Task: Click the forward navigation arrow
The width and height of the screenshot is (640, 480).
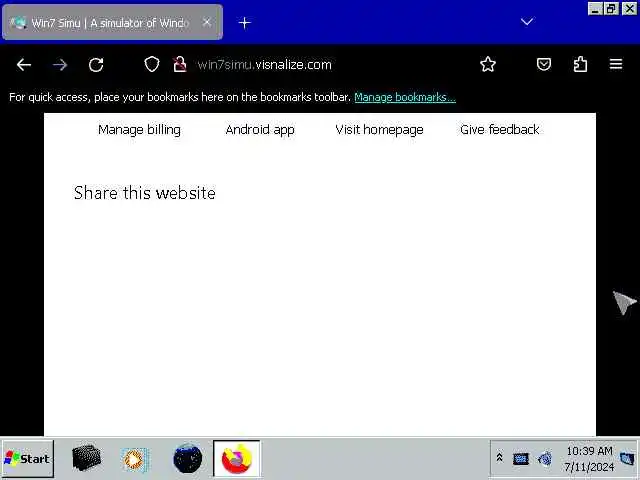Action: click(x=60, y=64)
